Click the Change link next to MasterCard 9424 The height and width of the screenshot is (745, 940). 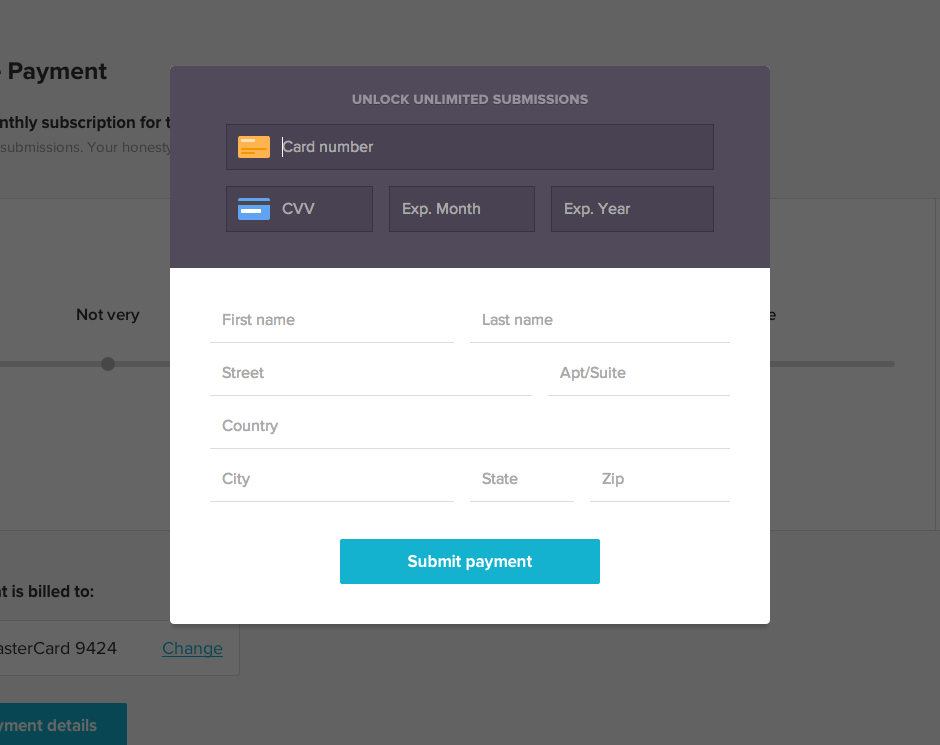coord(192,648)
